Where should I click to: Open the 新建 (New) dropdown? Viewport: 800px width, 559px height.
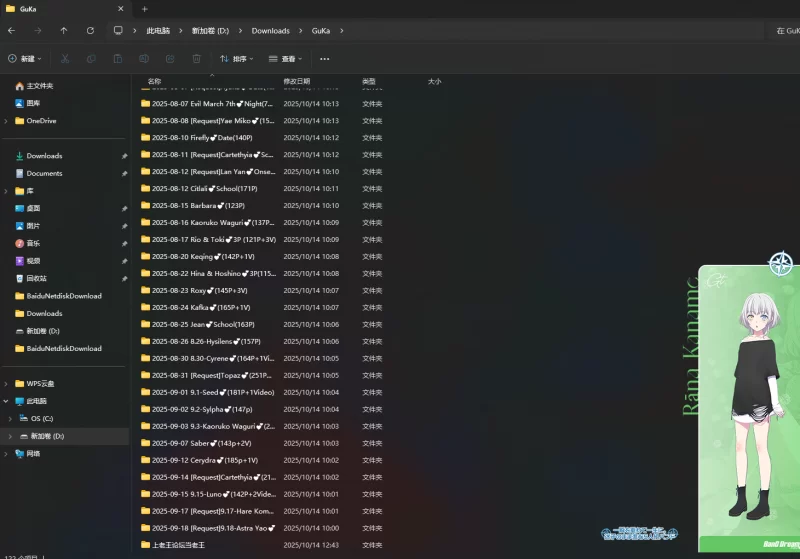[26, 59]
